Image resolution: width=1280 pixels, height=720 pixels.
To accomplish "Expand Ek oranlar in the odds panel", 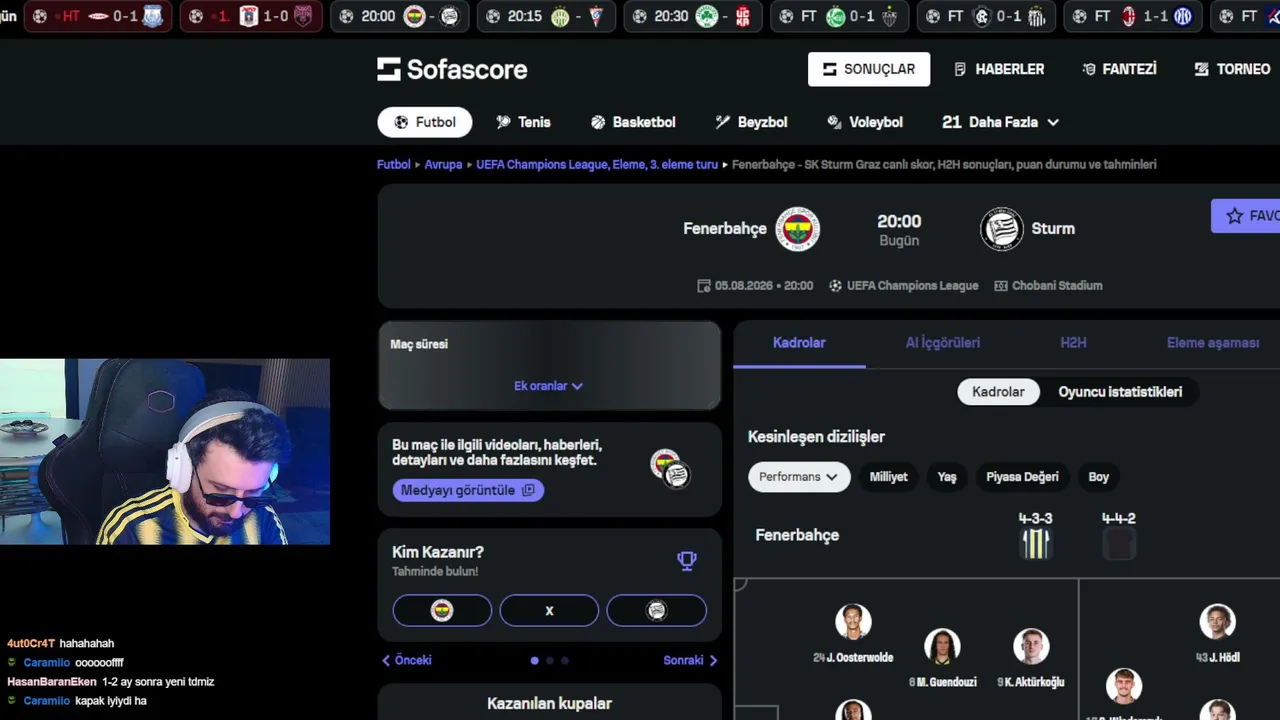I will coord(548,386).
